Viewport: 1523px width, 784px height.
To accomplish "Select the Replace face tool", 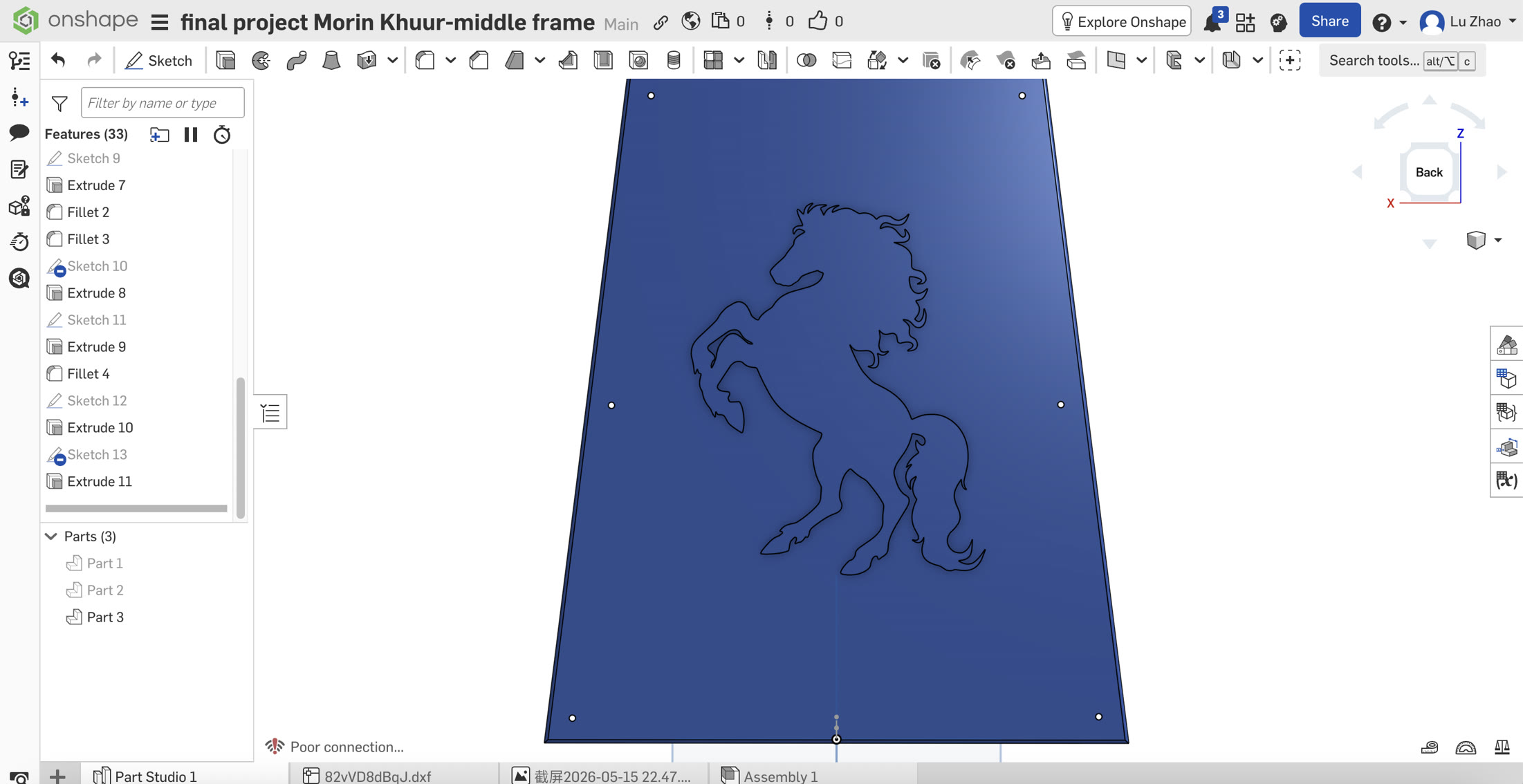I will pos(1076,60).
